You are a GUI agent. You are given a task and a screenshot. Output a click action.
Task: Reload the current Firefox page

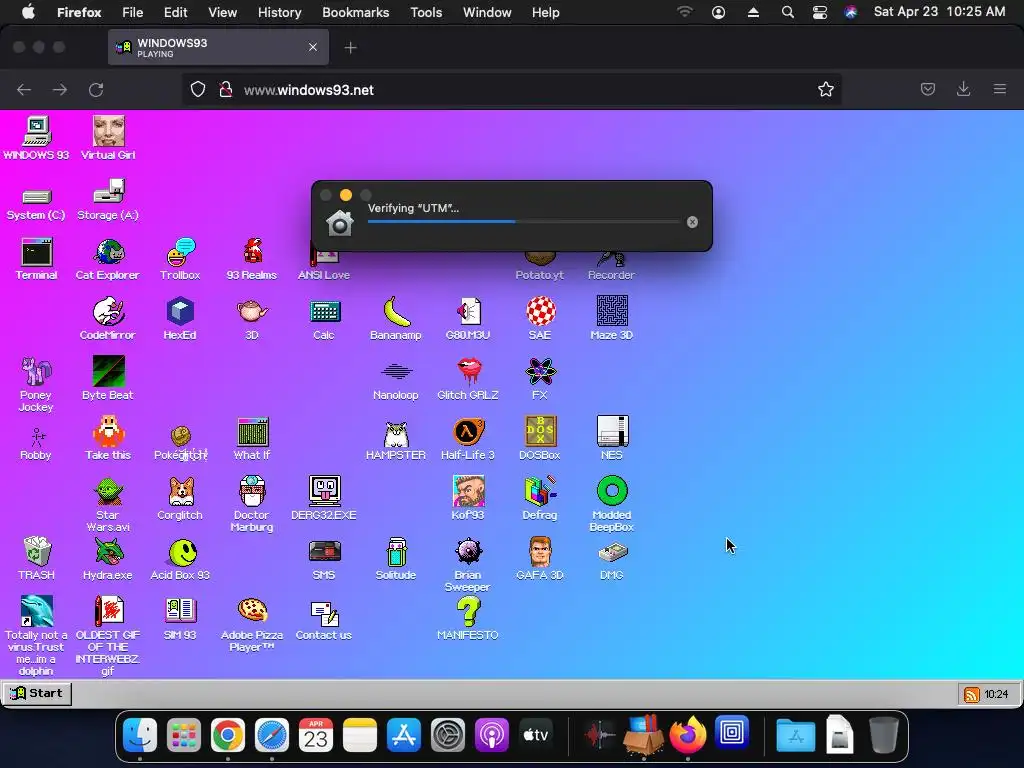coord(96,89)
